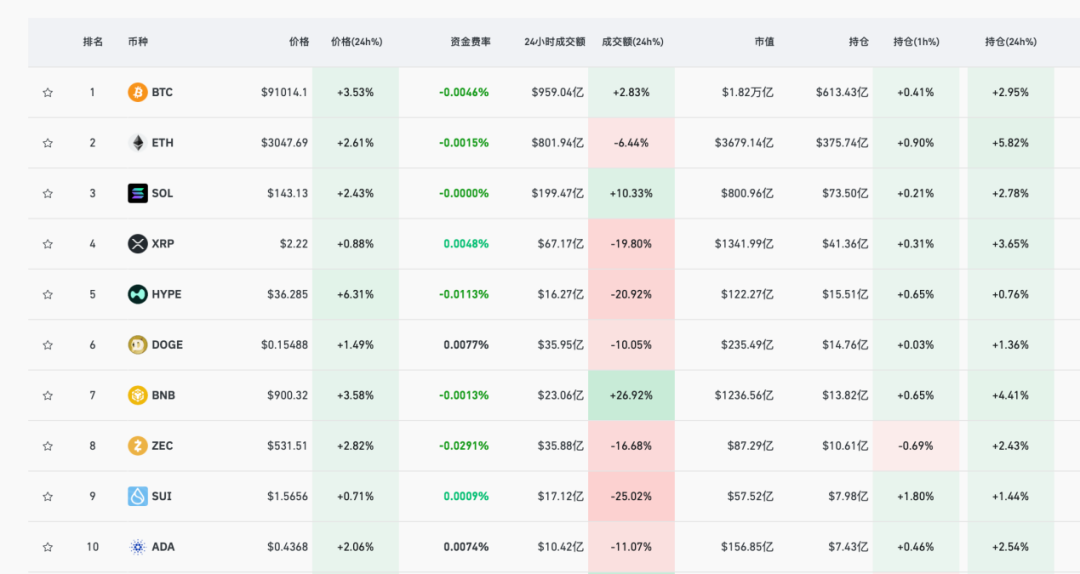Favorite BTC with its star toggle
1080x574 pixels.
click(x=47, y=93)
